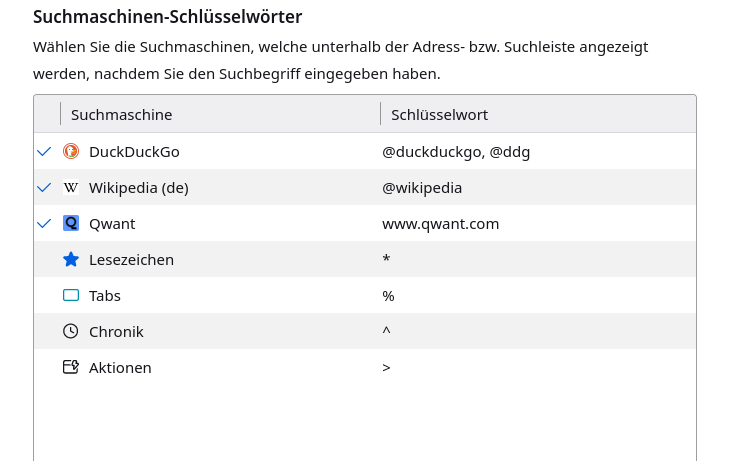Edit the @duckduckgo, @ddg keyword cell
Screen dimensions: 744x461
456,152
